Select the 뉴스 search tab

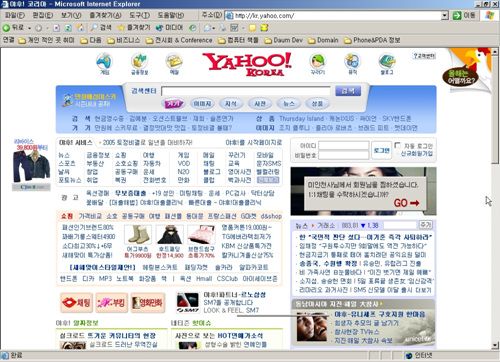[289, 104]
